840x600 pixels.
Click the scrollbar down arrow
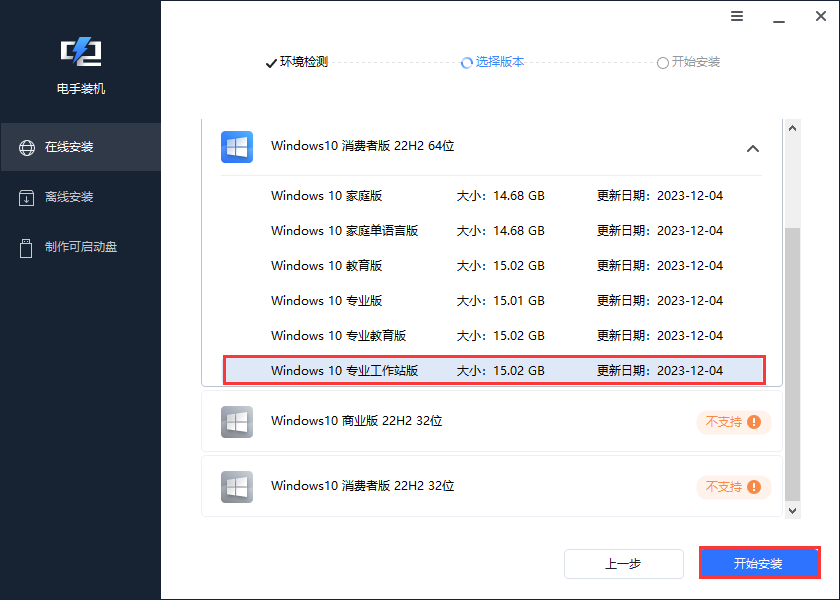pyautogui.click(x=793, y=510)
